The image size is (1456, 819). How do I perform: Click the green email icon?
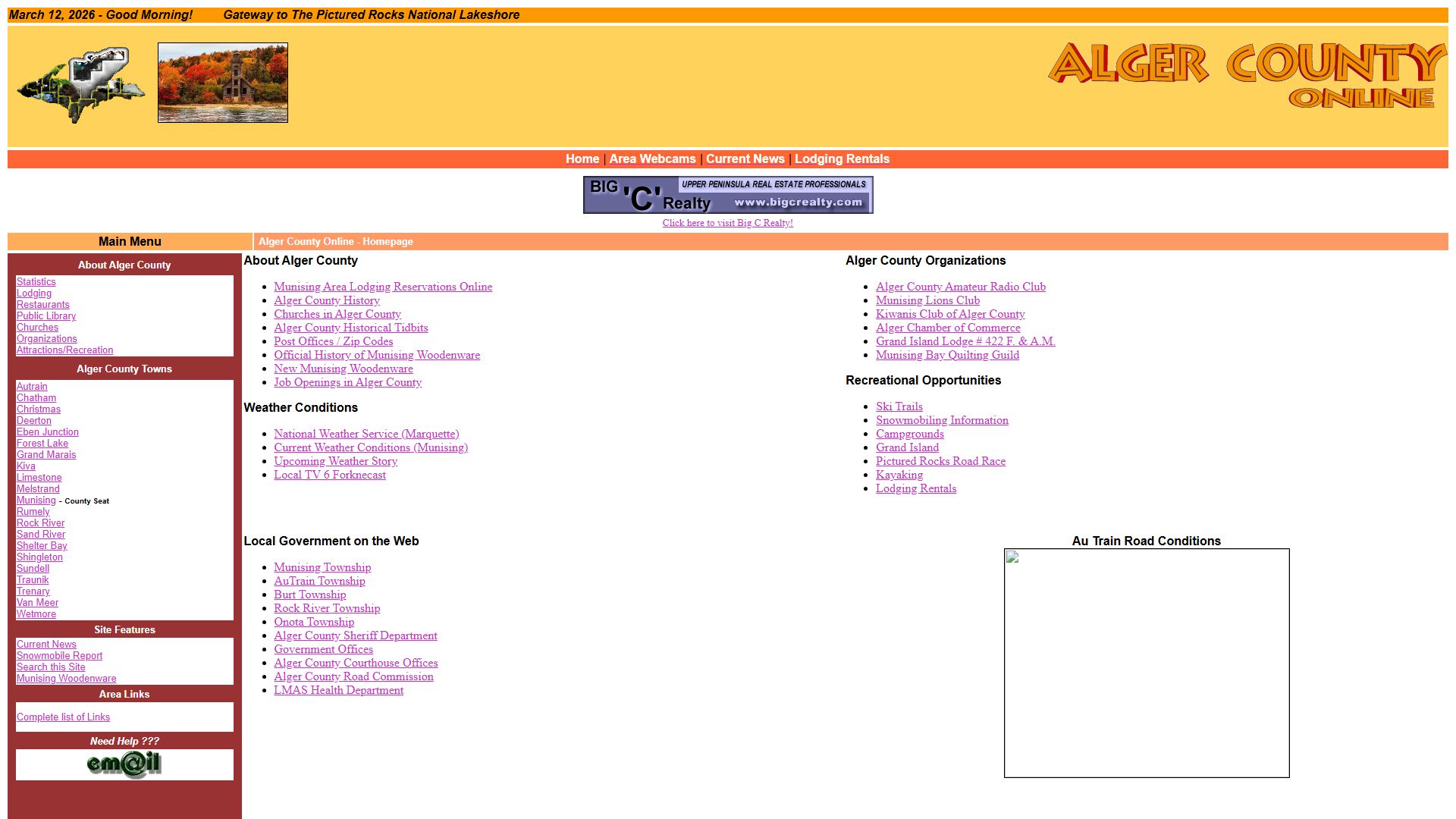pyautogui.click(x=124, y=764)
